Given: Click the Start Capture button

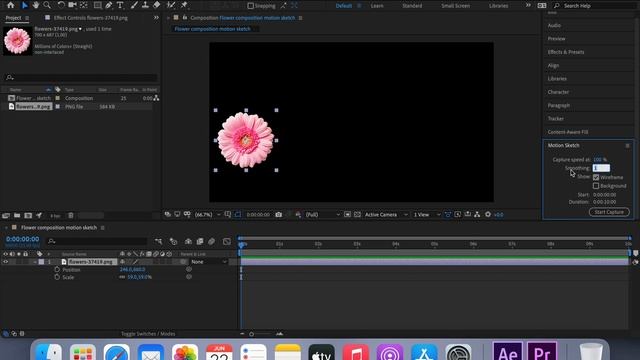Looking at the screenshot, I should (609, 212).
